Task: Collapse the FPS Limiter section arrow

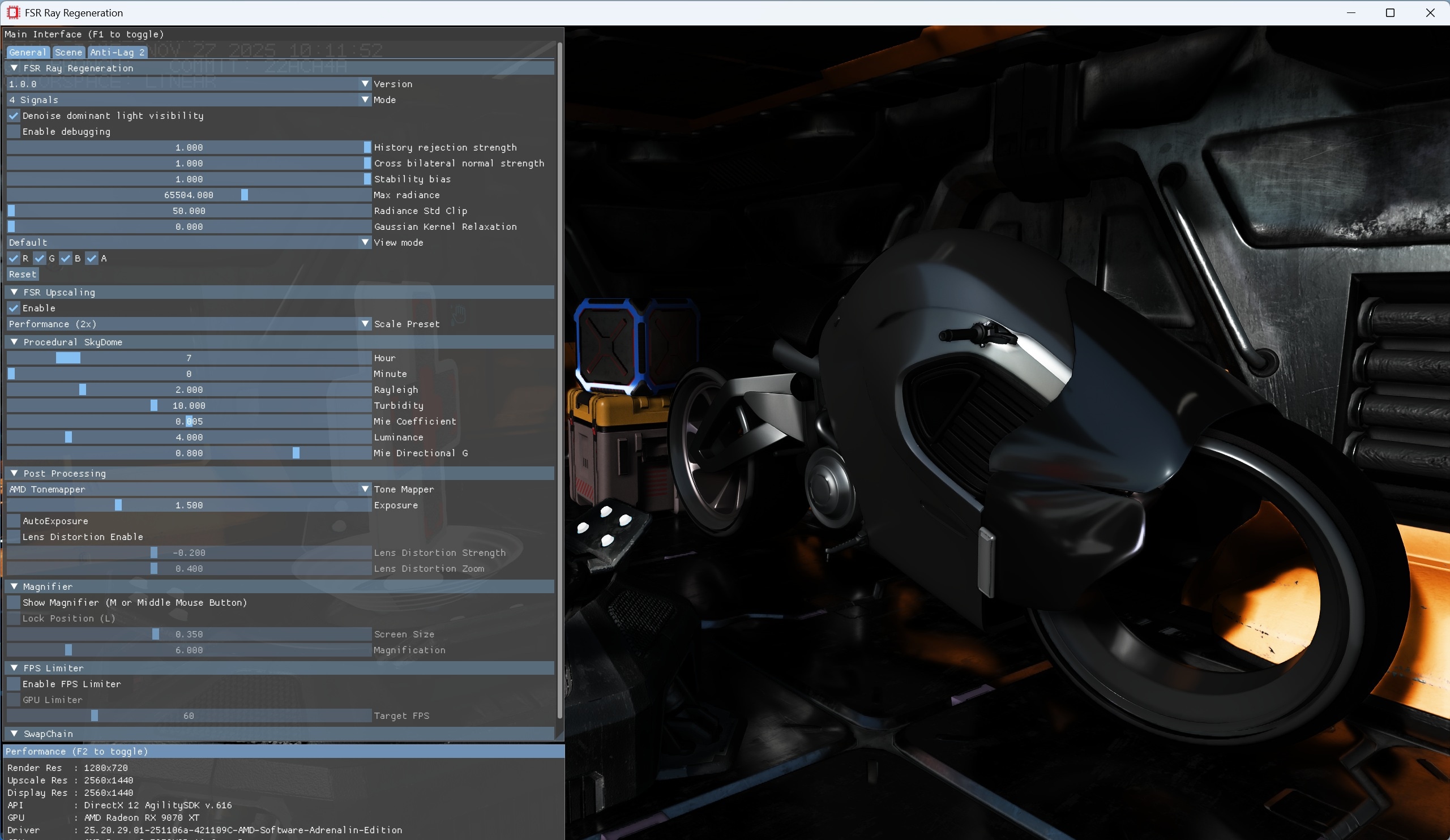Action: tap(14, 668)
